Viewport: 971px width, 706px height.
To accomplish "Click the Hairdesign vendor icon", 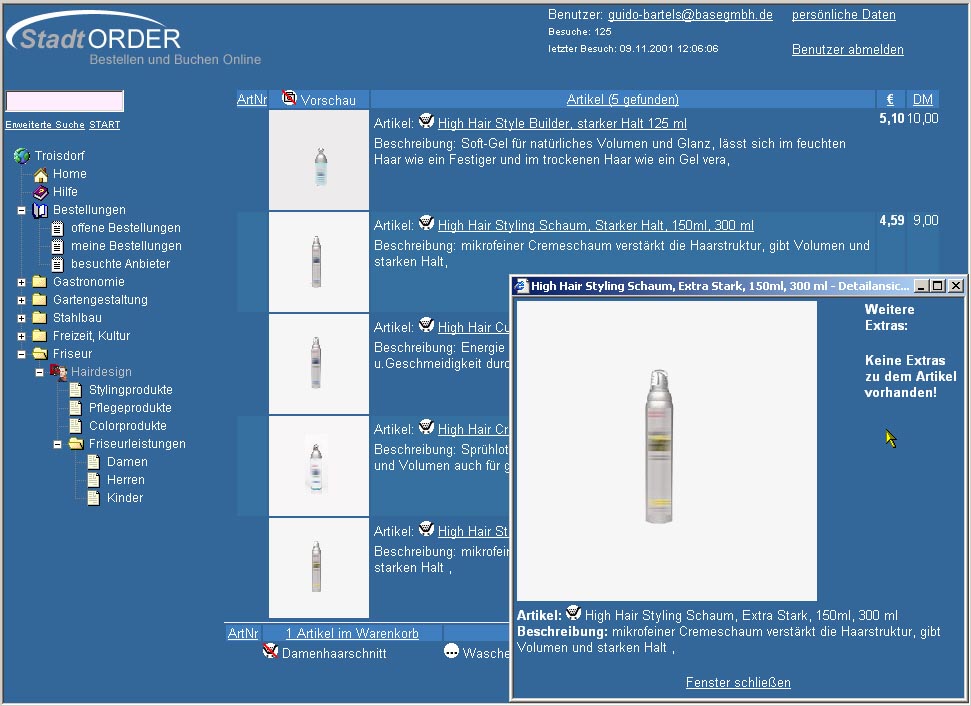I will (58, 372).
